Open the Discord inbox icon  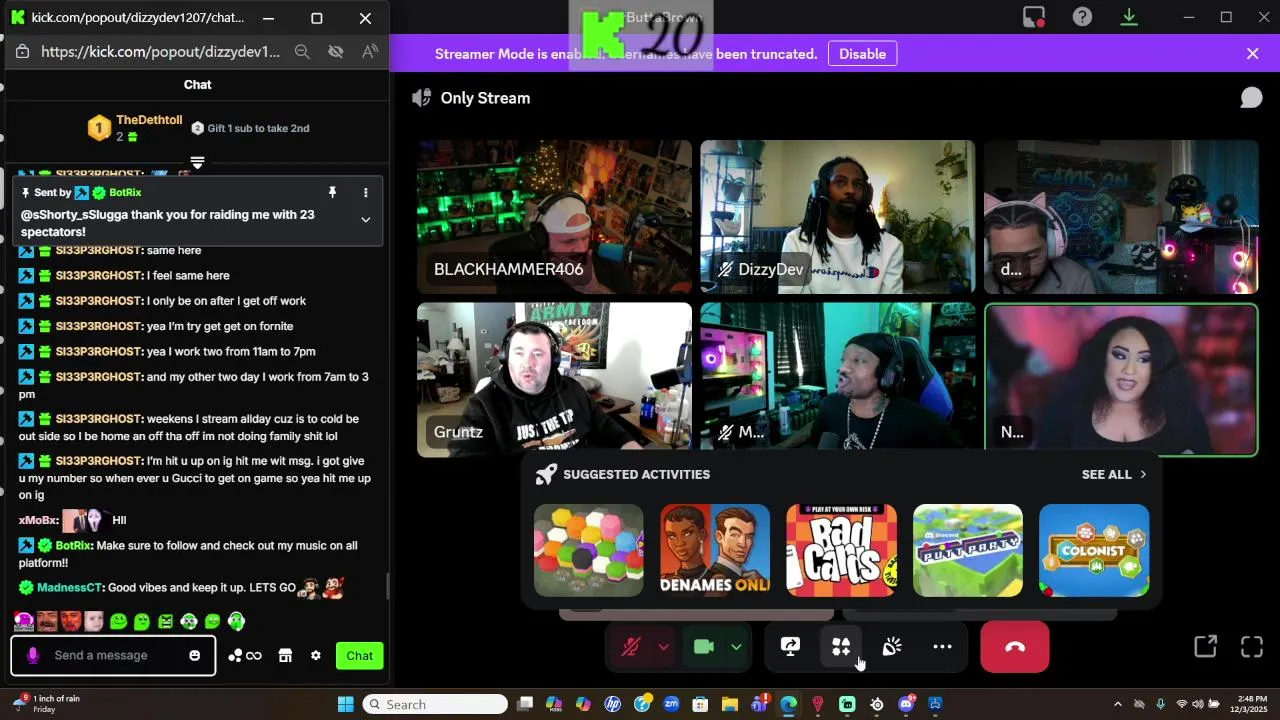point(1034,17)
